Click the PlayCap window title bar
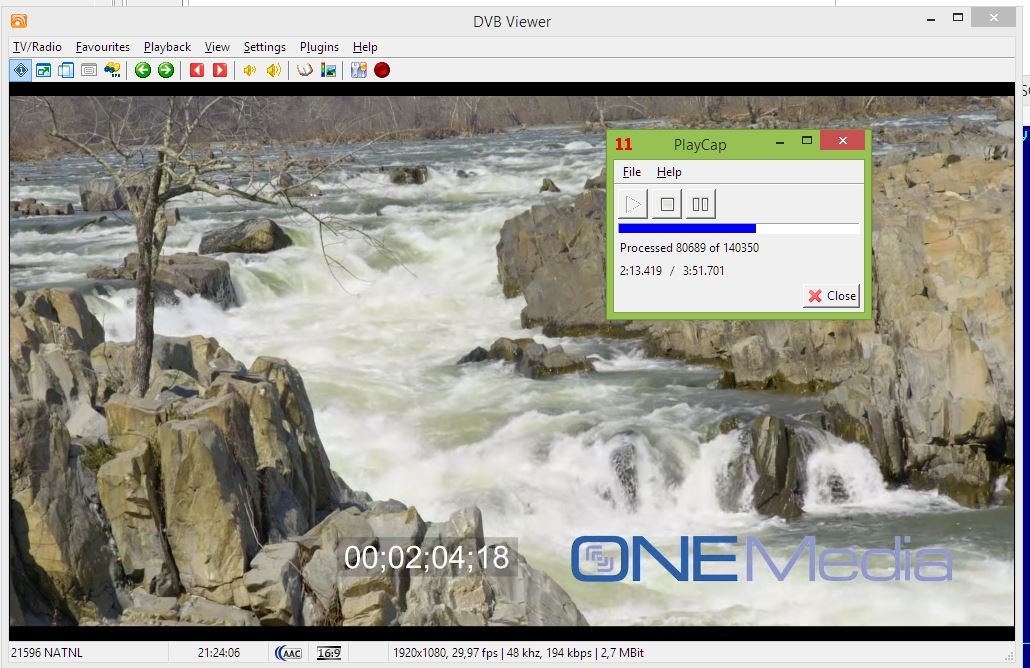This screenshot has width=1030, height=668. pyautogui.click(x=700, y=144)
